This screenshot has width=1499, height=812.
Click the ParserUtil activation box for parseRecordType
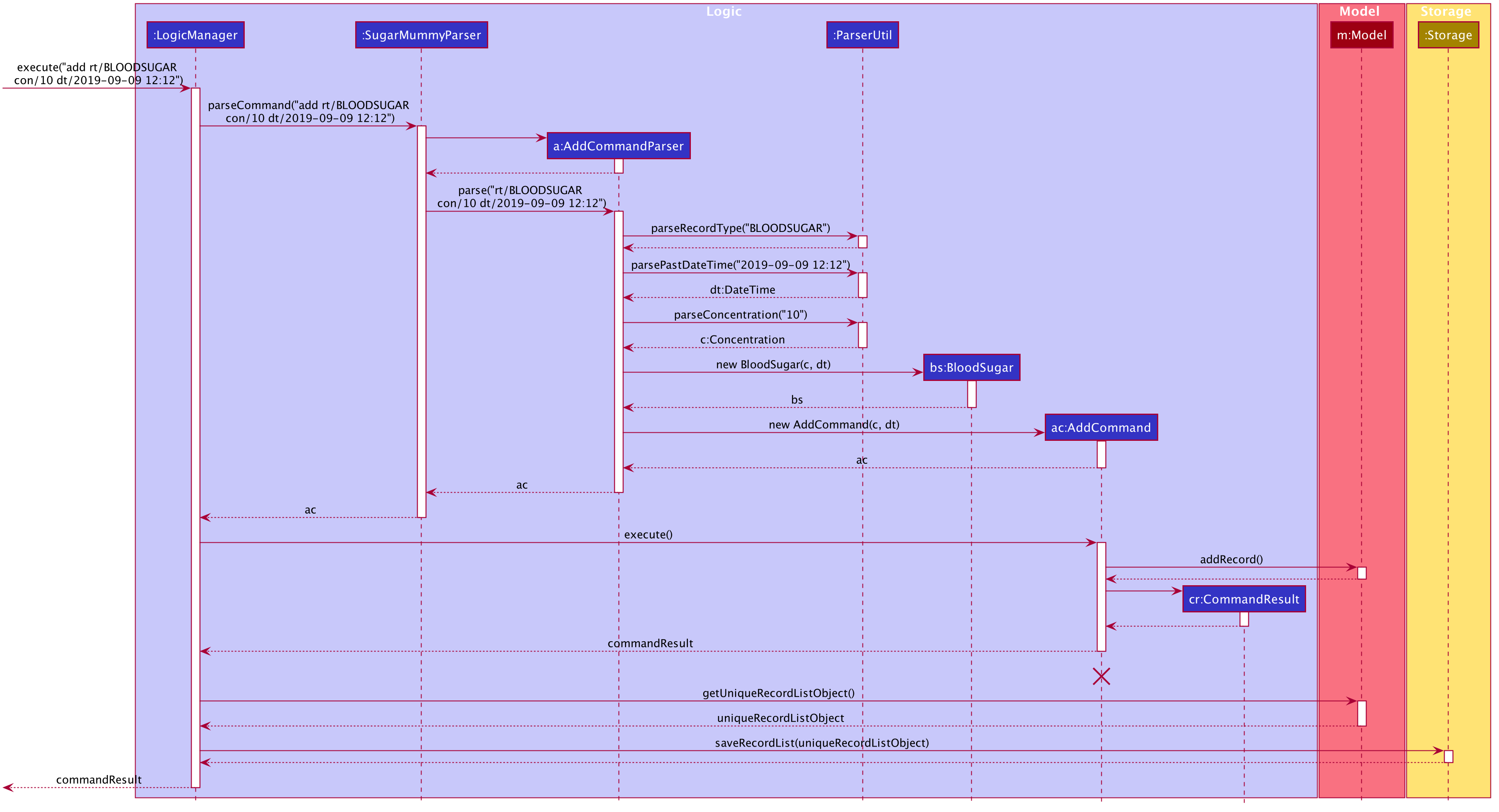click(863, 242)
